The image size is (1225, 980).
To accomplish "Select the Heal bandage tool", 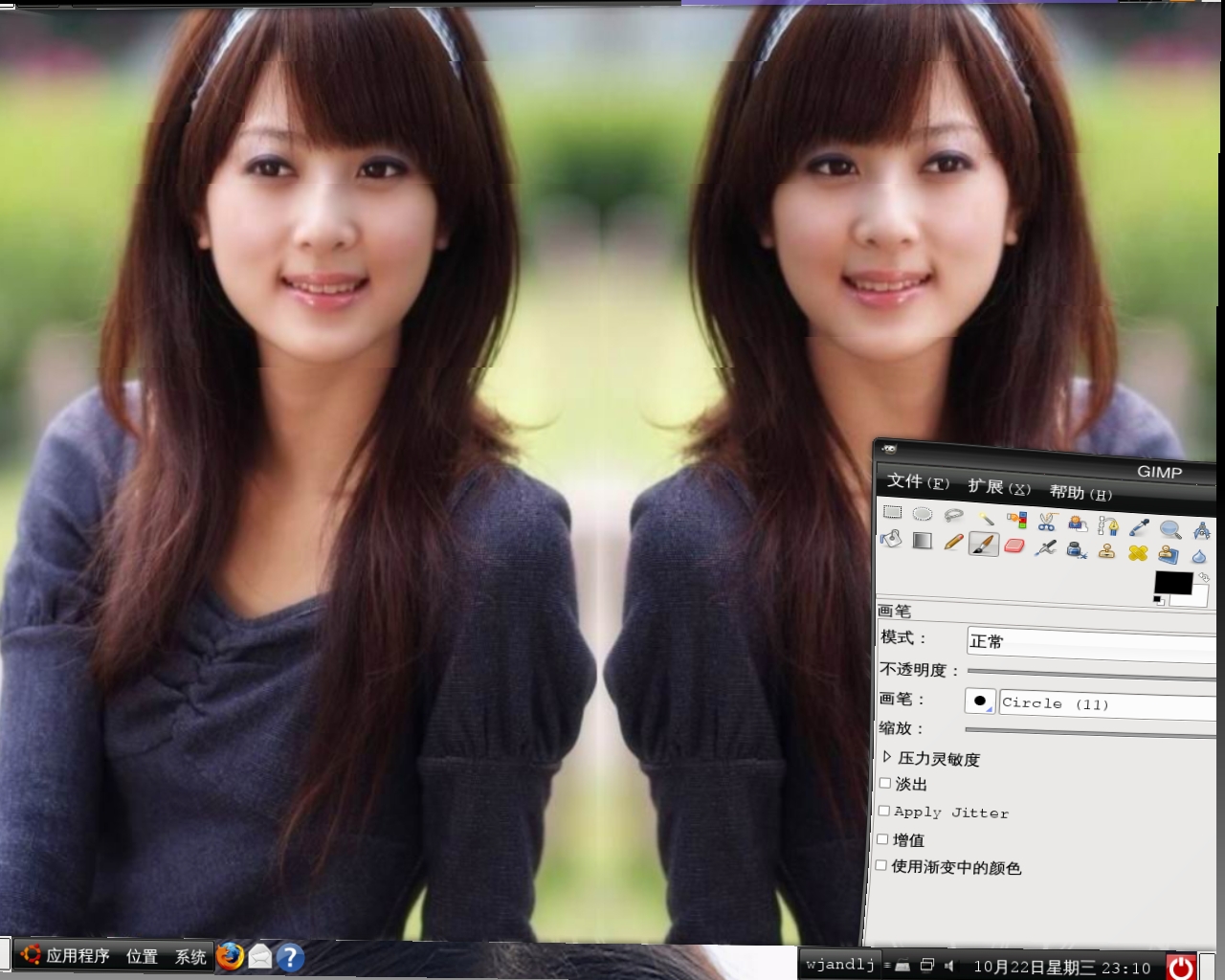I will [x=1138, y=553].
